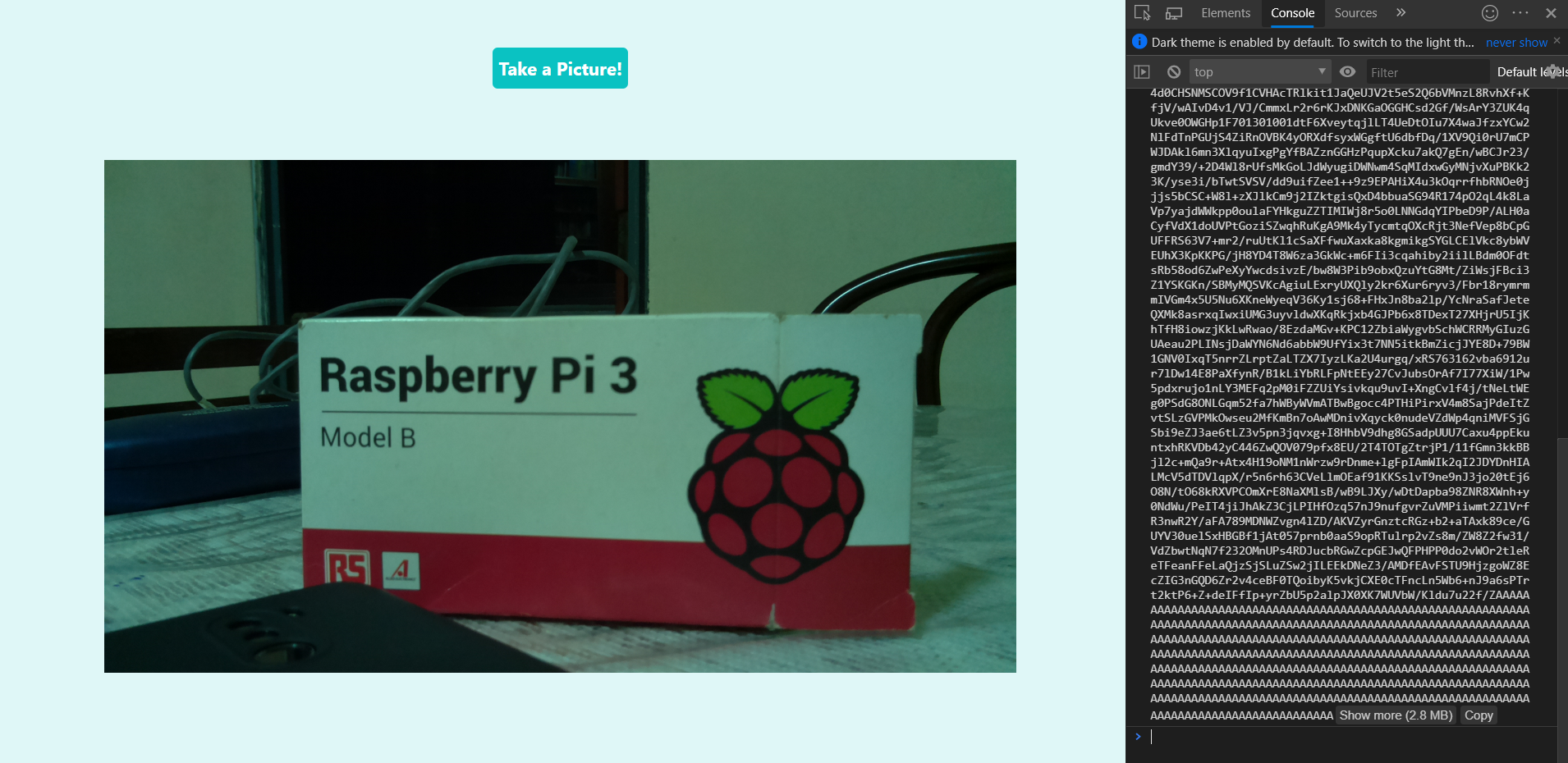Toggle live expression eye icon
This screenshot has height=763, width=1568.
pyautogui.click(x=1347, y=72)
